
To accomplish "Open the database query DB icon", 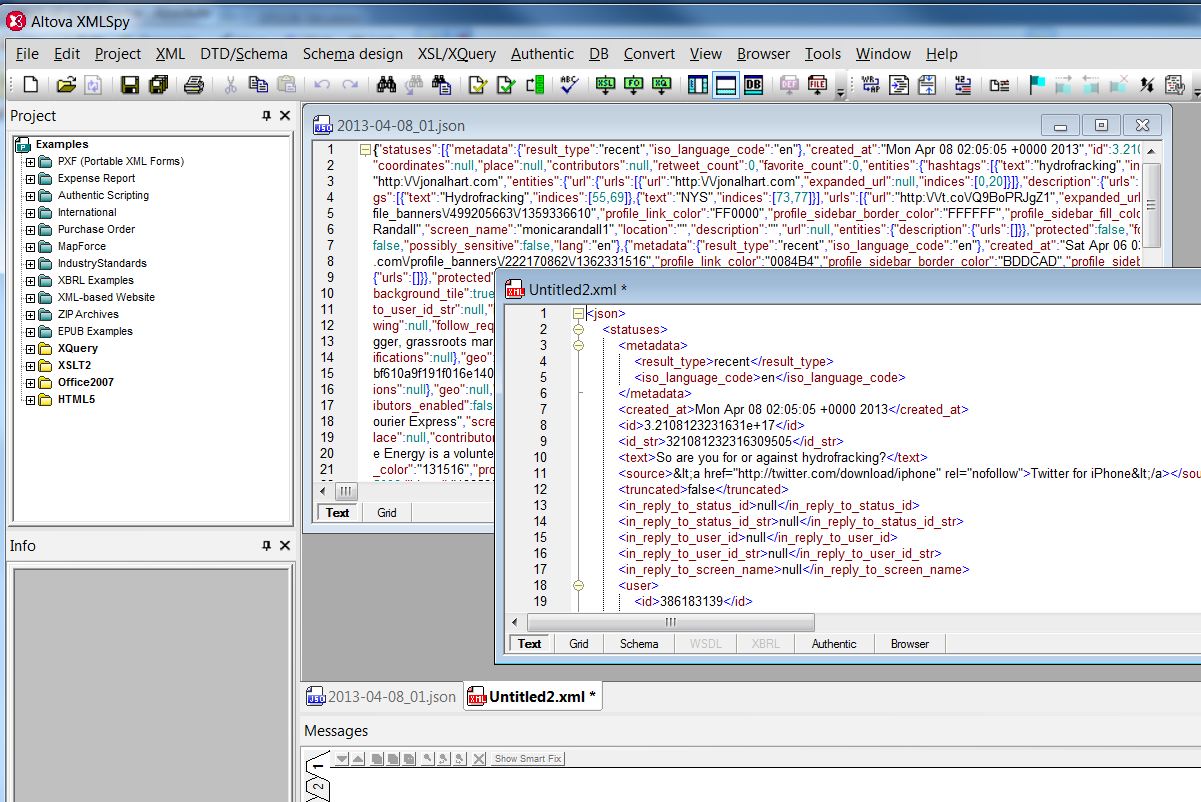I will pos(753,85).
